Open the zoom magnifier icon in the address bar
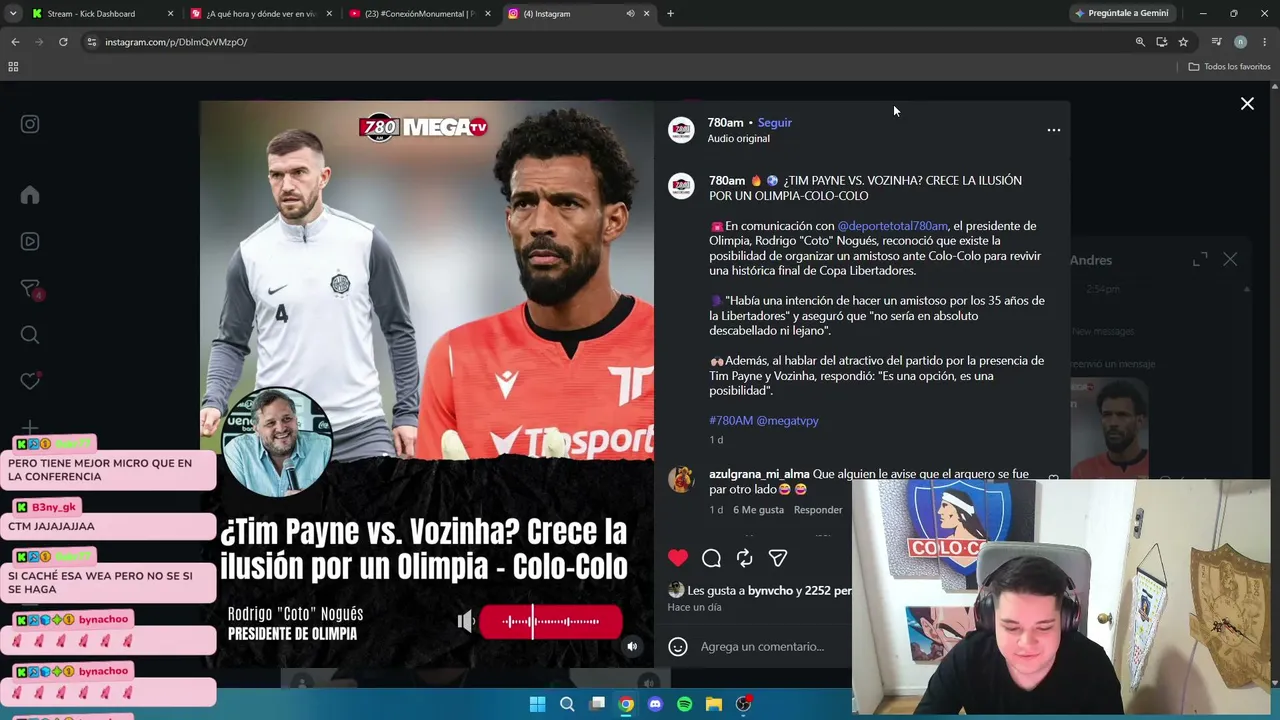 1140,42
